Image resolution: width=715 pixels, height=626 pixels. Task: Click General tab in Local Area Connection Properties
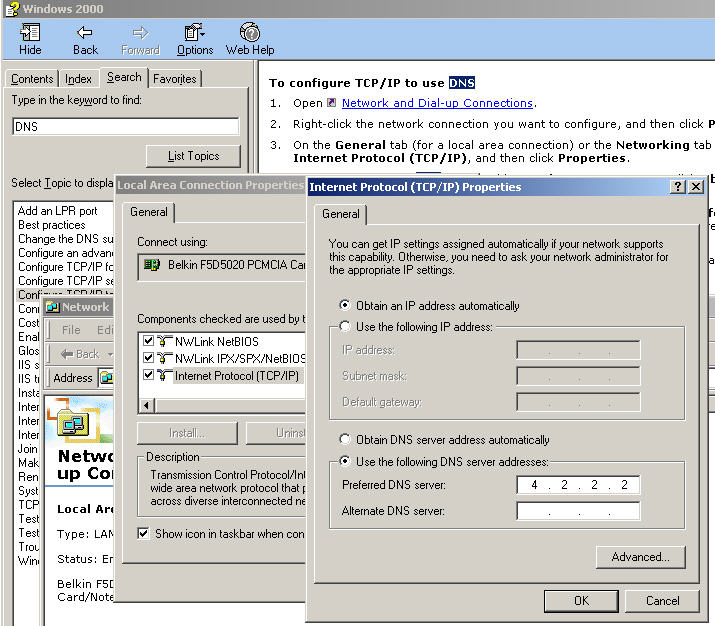point(149,212)
